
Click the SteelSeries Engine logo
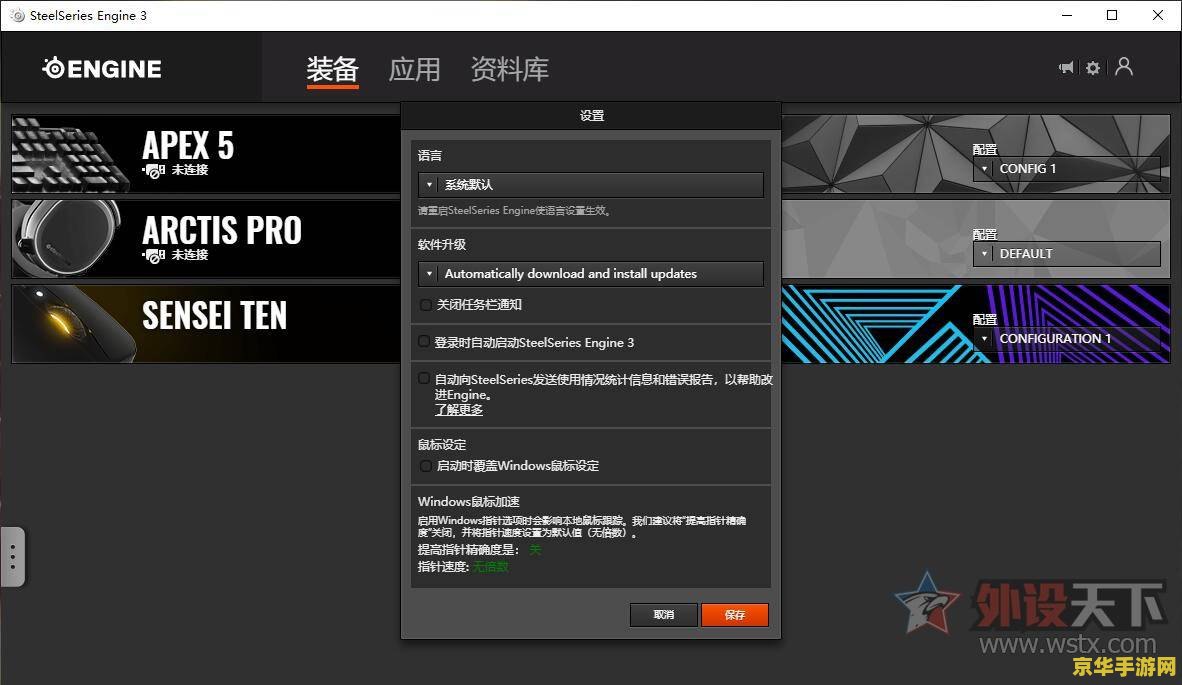(x=102, y=69)
